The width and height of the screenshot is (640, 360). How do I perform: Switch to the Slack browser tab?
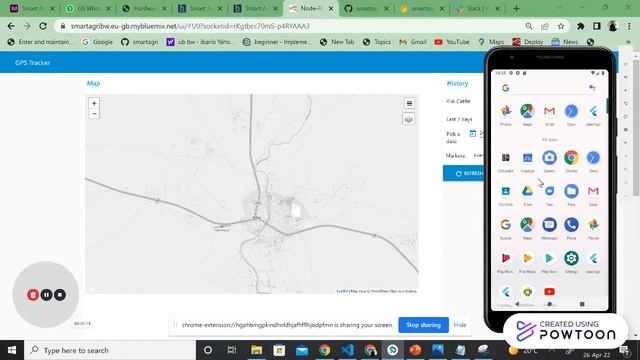tap(477, 8)
